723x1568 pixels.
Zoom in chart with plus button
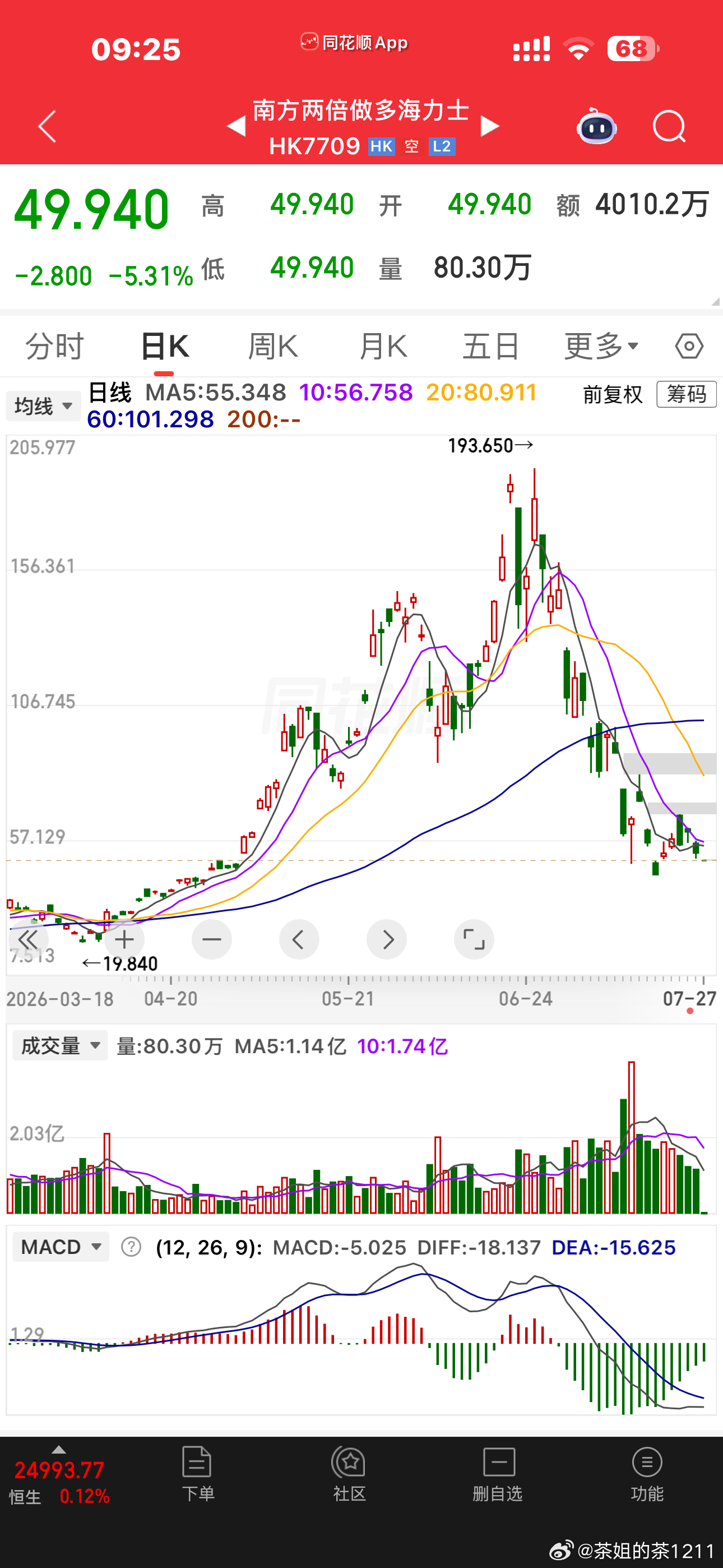pyautogui.click(x=124, y=939)
